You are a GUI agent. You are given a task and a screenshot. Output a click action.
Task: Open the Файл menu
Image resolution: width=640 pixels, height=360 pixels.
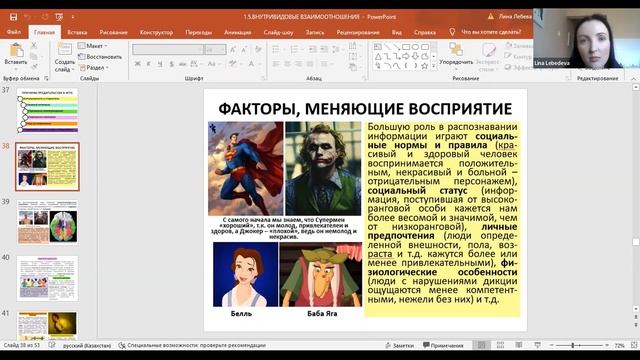click(13, 32)
